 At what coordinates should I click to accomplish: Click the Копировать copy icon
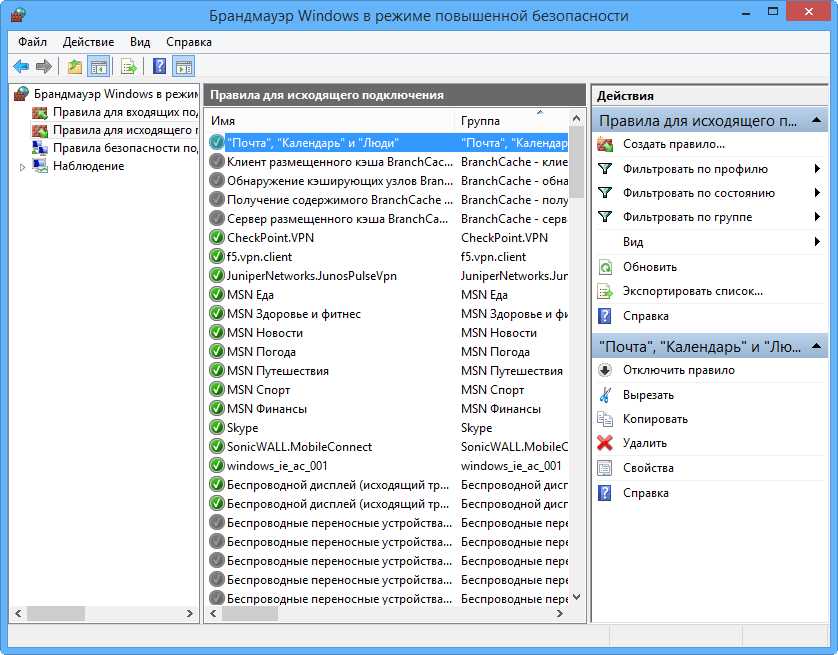[604, 419]
